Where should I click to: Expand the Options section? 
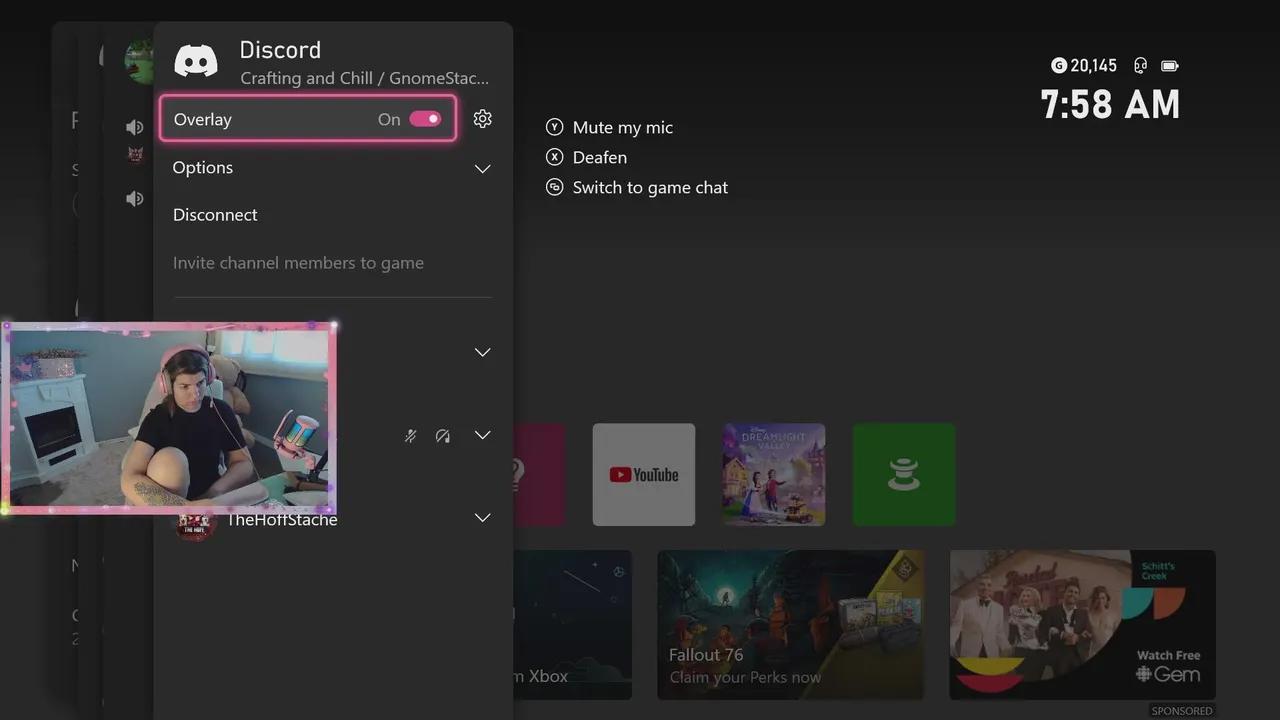(x=333, y=168)
